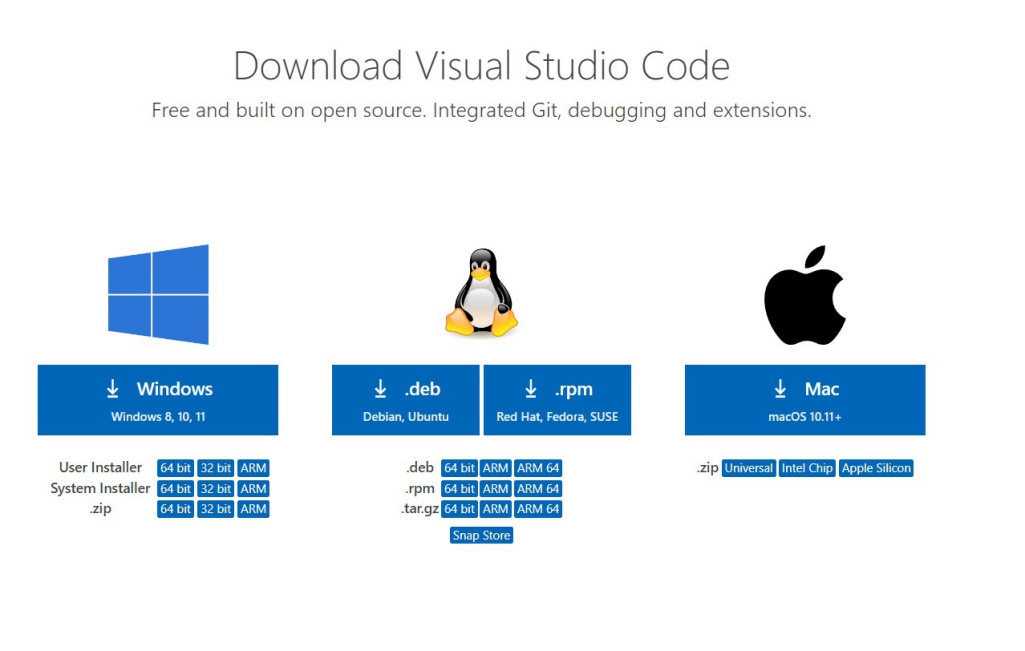Image resolution: width=1025 pixels, height=651 pixels.
Task: Download the .deb package for Debian, Ubuntu
Action: pos(405,400)
